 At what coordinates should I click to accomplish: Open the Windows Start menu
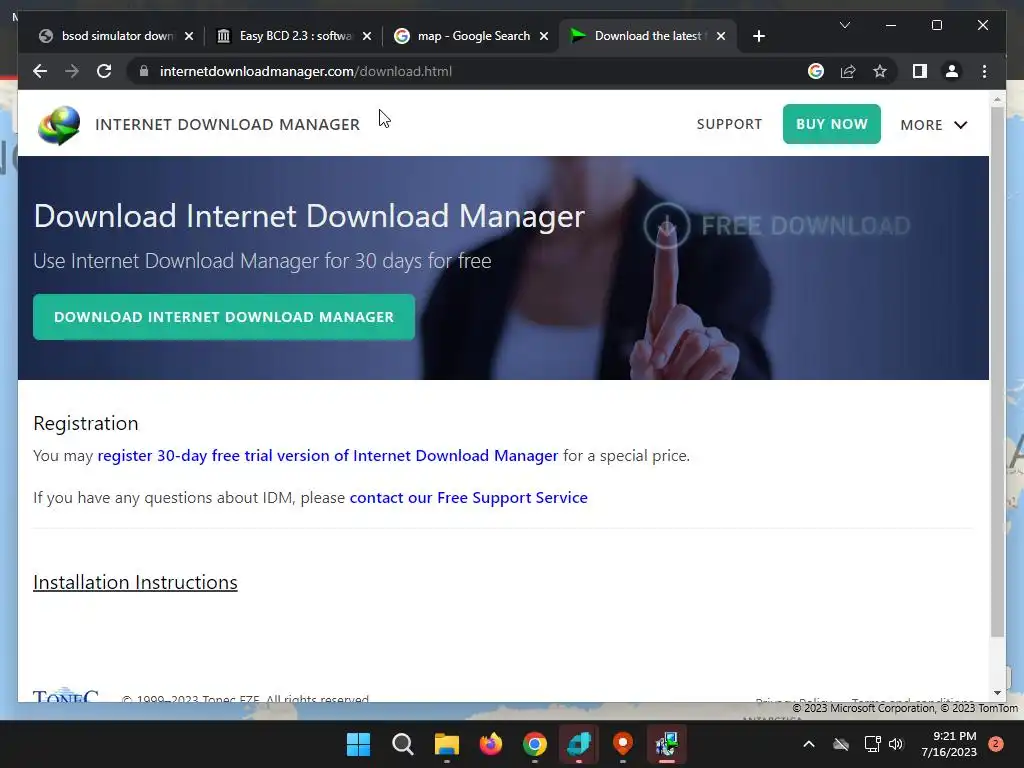click(358, 744)
